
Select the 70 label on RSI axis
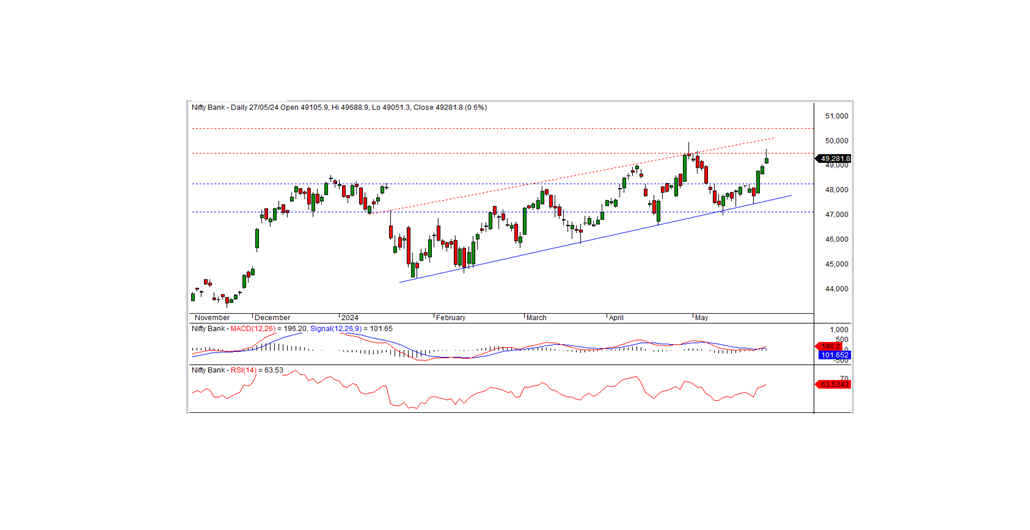tap(844, 377)
